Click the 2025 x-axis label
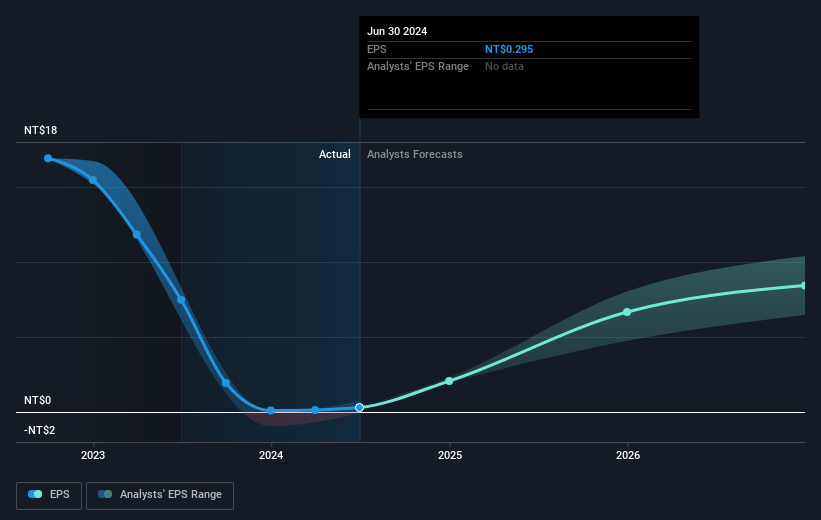The width and height of the screenshot is (821, 520). click(x=450, y=455)
